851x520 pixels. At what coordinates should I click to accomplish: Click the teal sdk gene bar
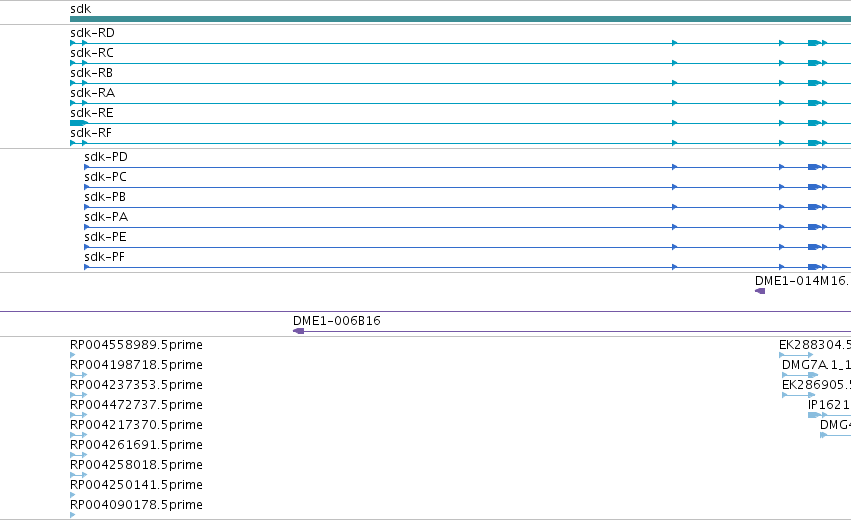click(460, 19)
